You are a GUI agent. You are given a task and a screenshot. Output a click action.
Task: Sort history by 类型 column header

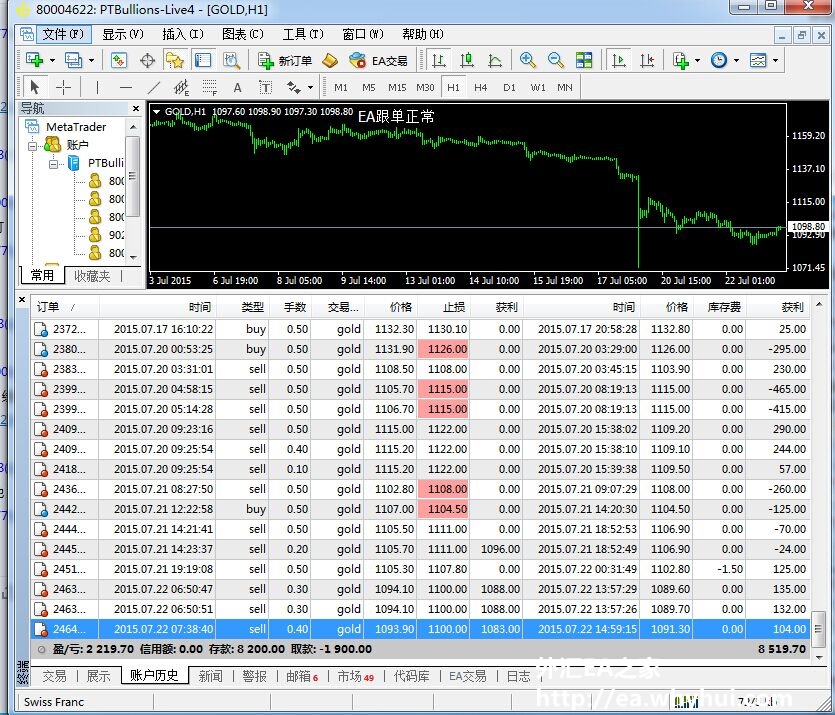pyautogui.click(x=243, y=307)
